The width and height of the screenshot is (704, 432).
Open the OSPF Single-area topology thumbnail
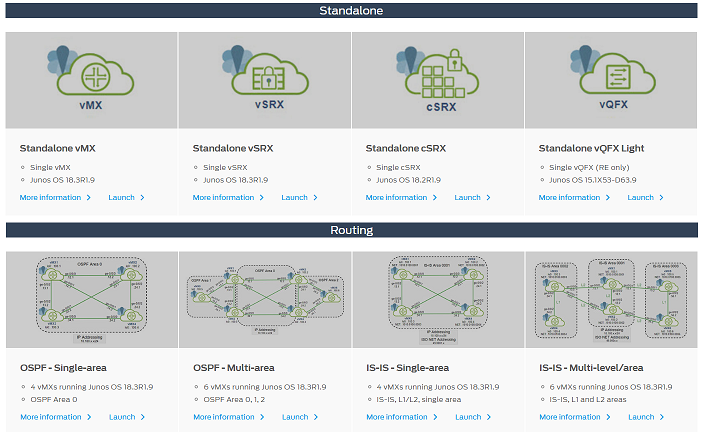click(92, 300)
